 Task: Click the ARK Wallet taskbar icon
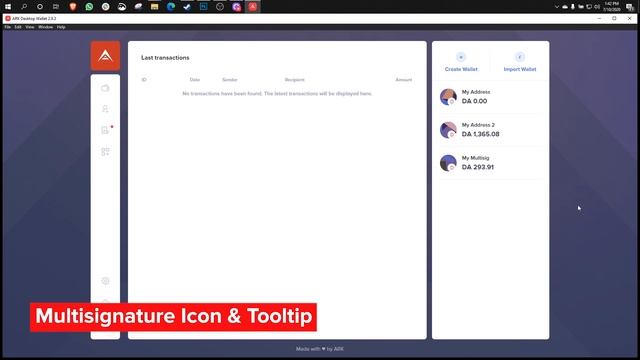tap(253, 7)
